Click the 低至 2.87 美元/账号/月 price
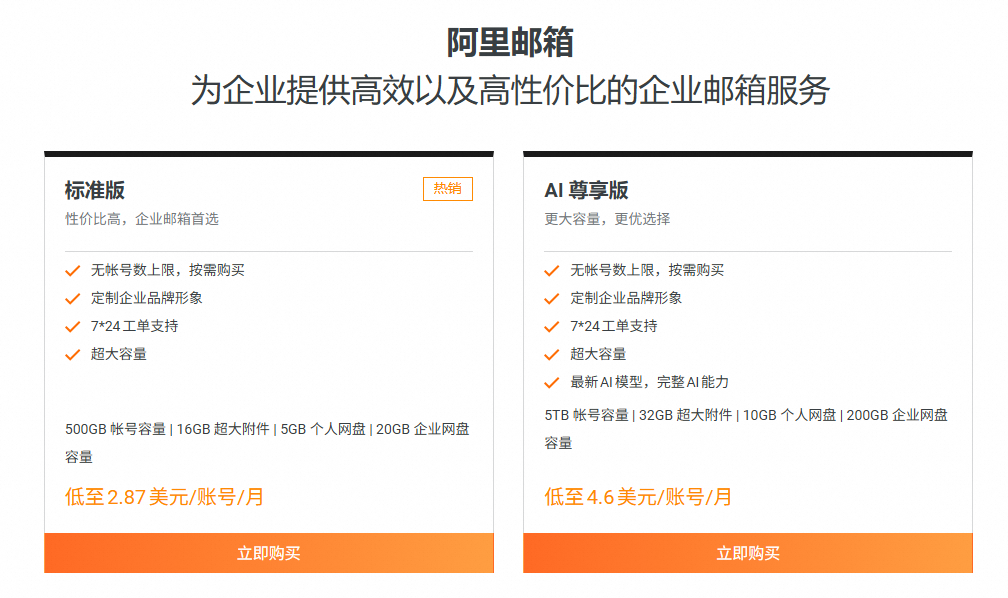 (164, 497)
